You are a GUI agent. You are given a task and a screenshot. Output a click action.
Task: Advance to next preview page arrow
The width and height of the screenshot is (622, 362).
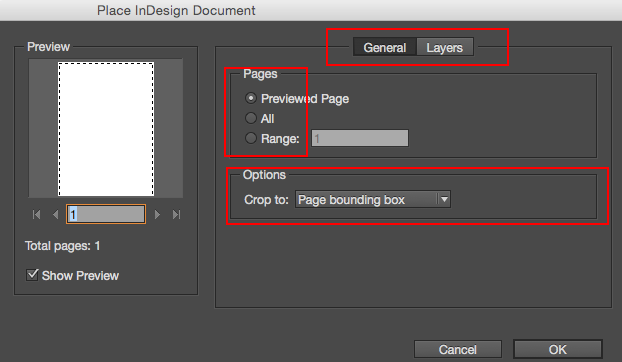coord(157,215)
